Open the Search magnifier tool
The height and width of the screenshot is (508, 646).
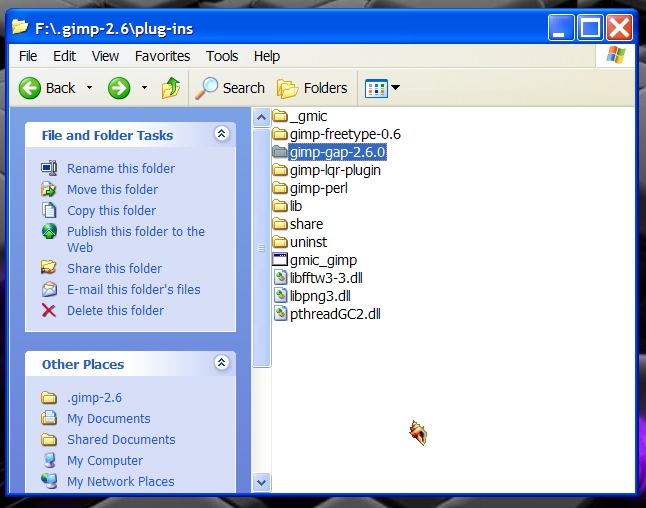coord(230,88)
